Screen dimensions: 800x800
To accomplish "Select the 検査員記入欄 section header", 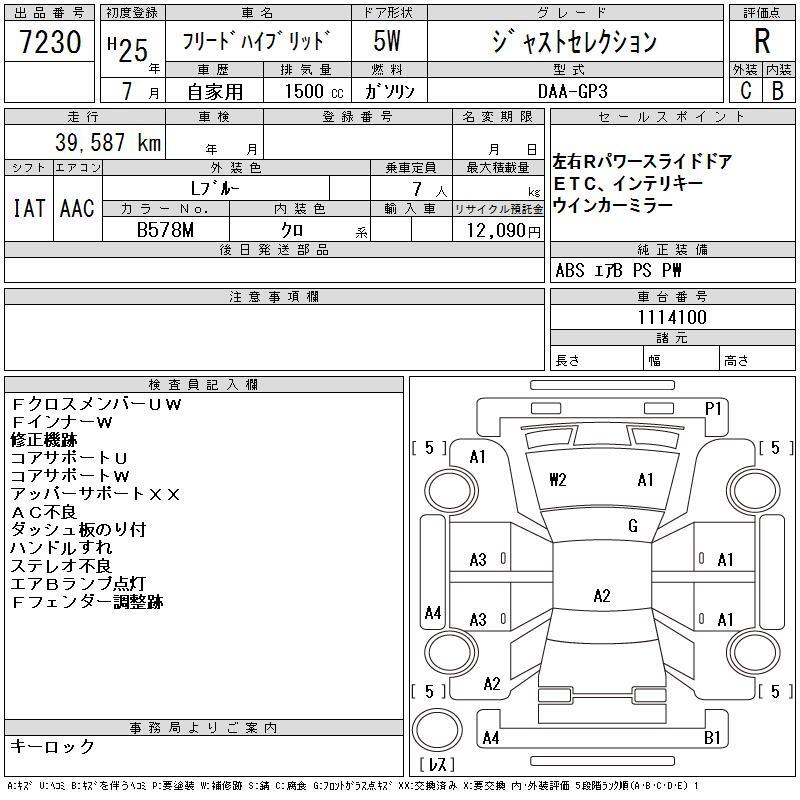I will pos(203,384).
